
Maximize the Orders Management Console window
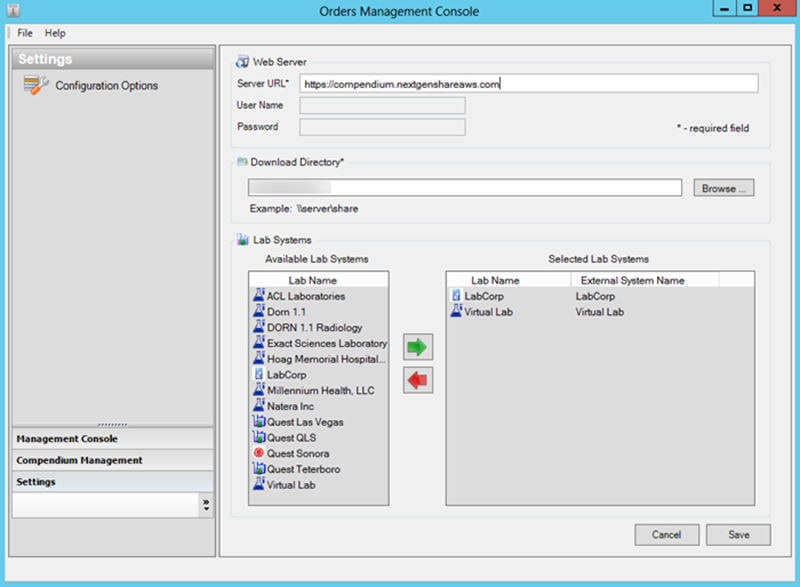(747, 8)
